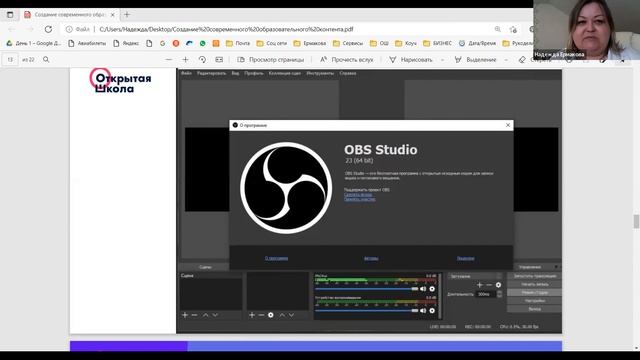640x360 pixels.
Task: Open the Коллекция сцен menu in OBS
Action: tap(285, 73)
